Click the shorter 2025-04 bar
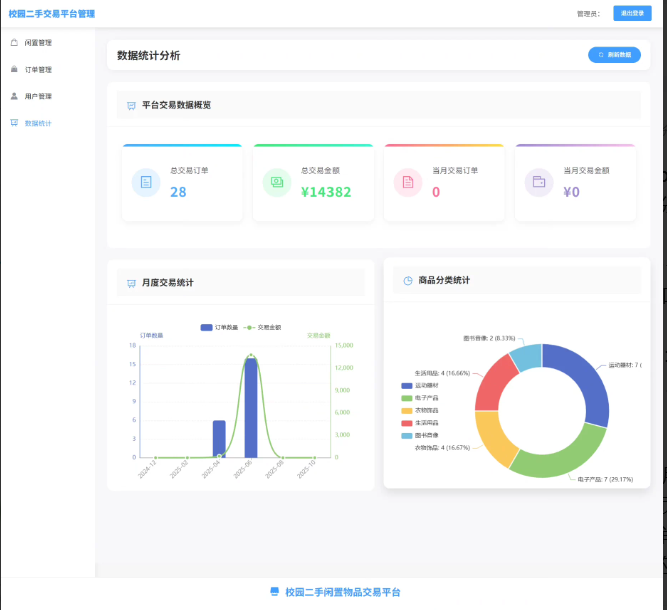Viewport: 667px width, 610px height. pyautogui.click(x=219, y=439)
